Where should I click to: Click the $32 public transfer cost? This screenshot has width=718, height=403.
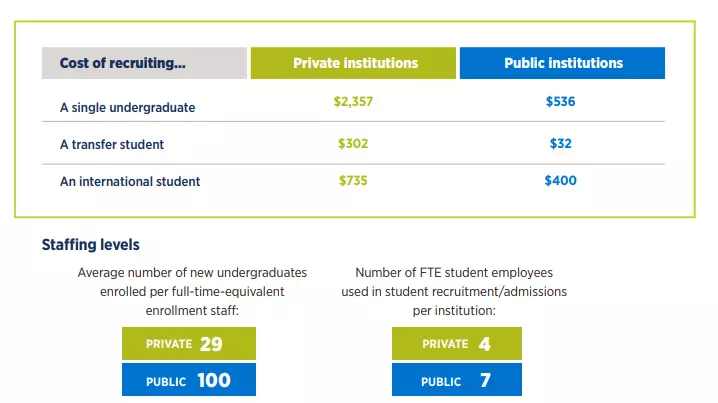[560, 144]
